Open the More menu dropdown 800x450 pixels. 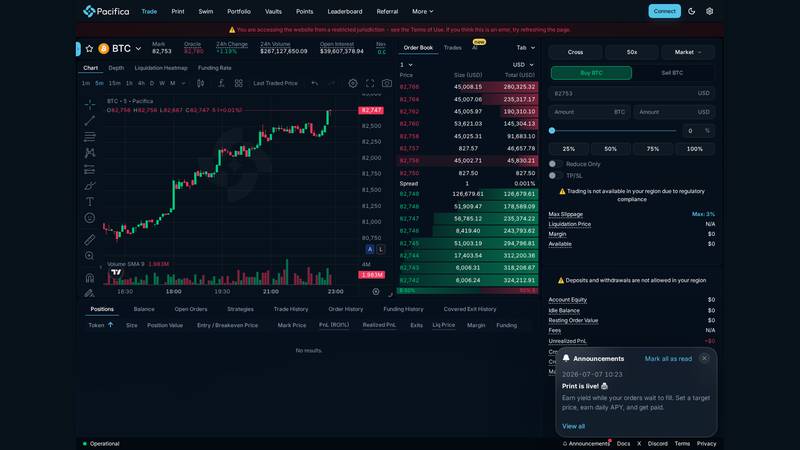pos(422,11)
